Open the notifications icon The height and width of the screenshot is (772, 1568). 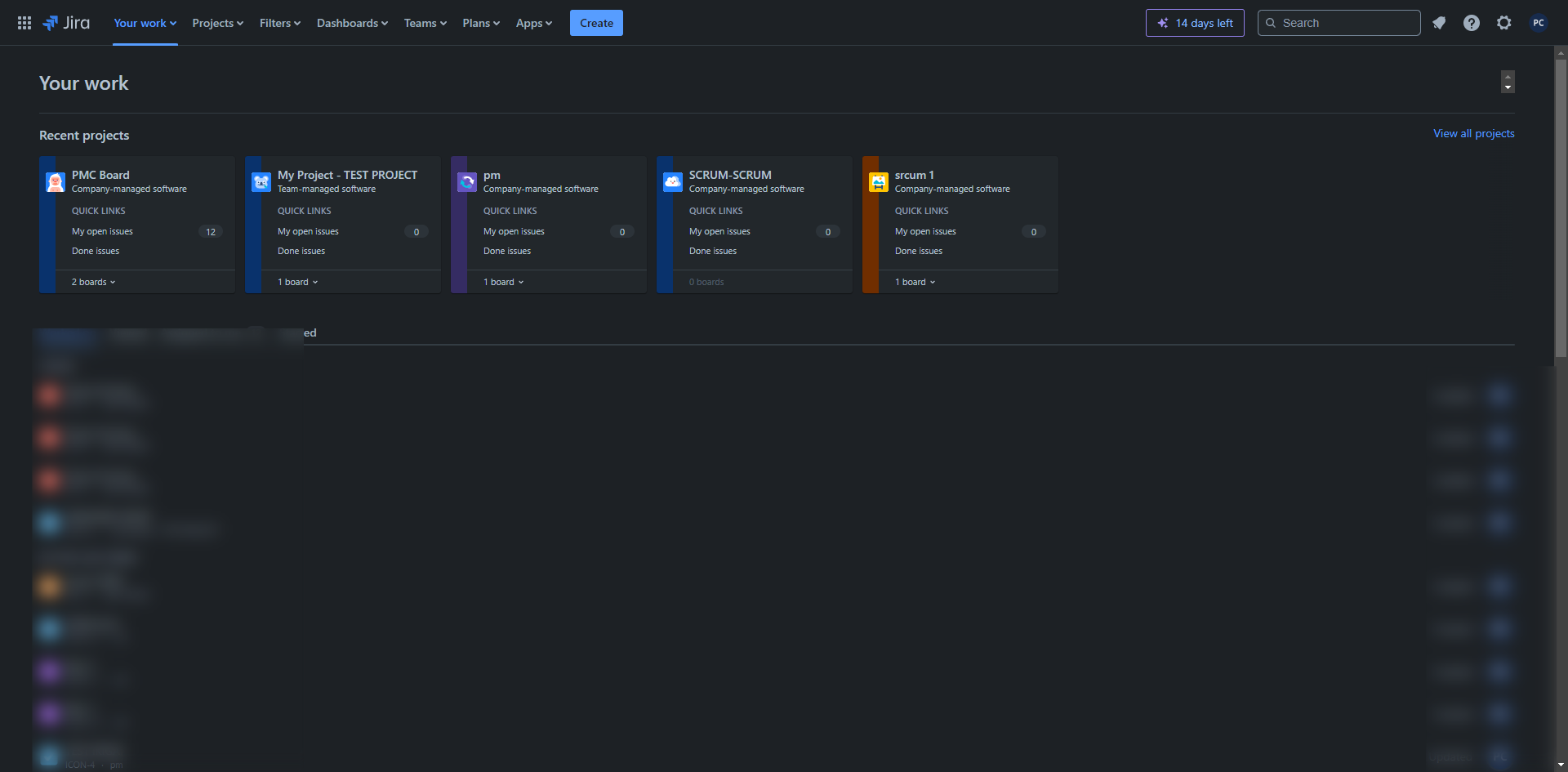click(1439, 23)
